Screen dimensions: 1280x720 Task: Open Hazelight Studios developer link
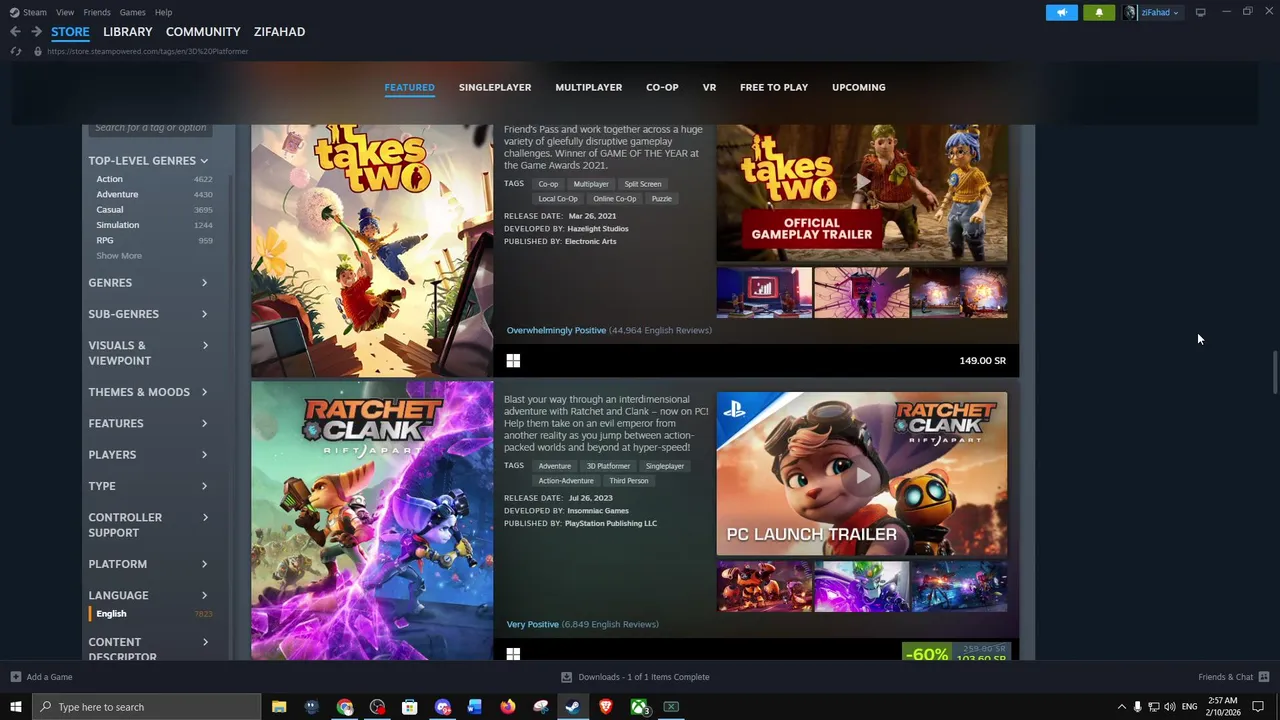[598, 229]
